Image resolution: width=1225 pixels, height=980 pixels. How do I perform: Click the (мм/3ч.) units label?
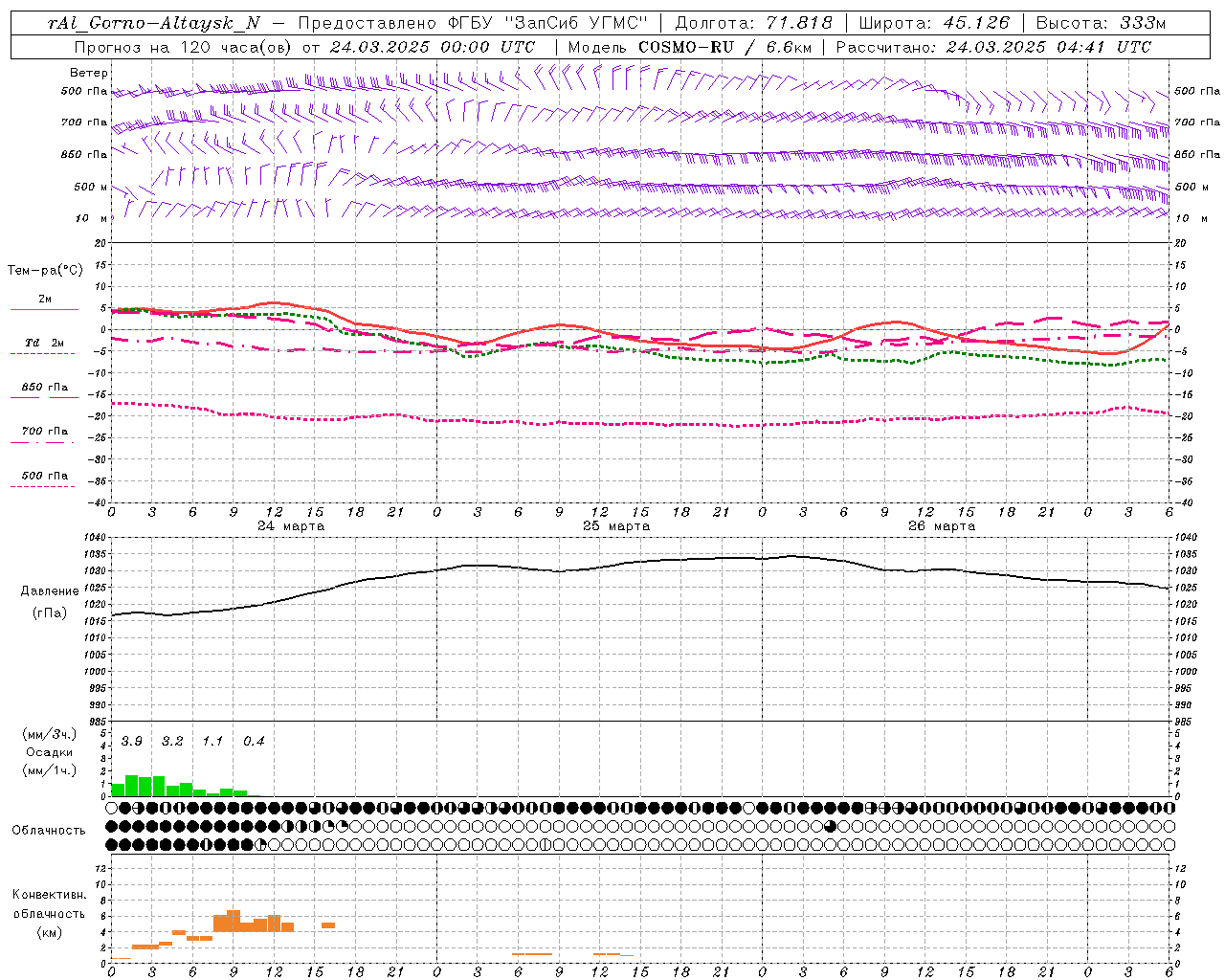[50, 735]
